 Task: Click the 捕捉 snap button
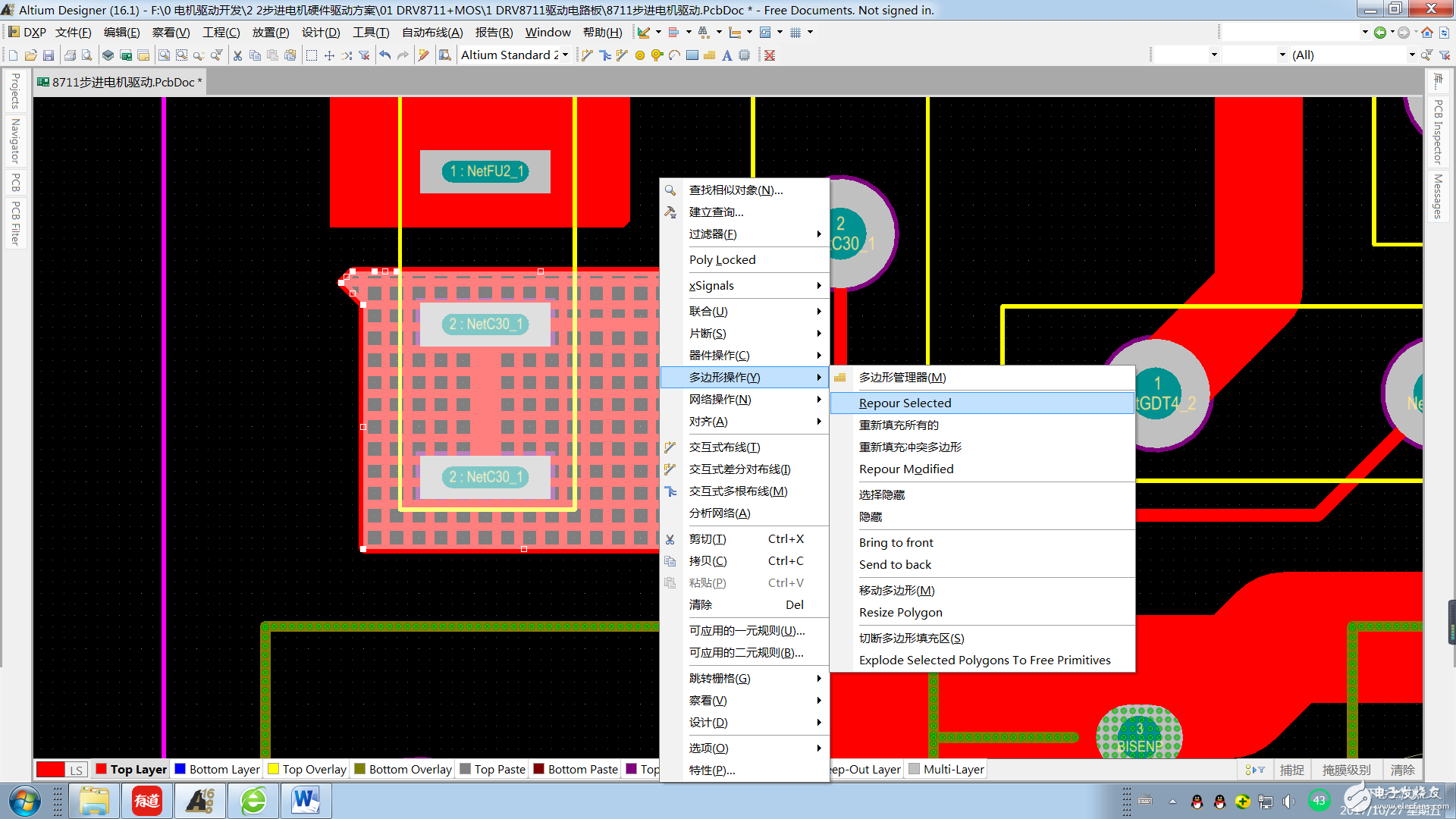(1292, 770)
